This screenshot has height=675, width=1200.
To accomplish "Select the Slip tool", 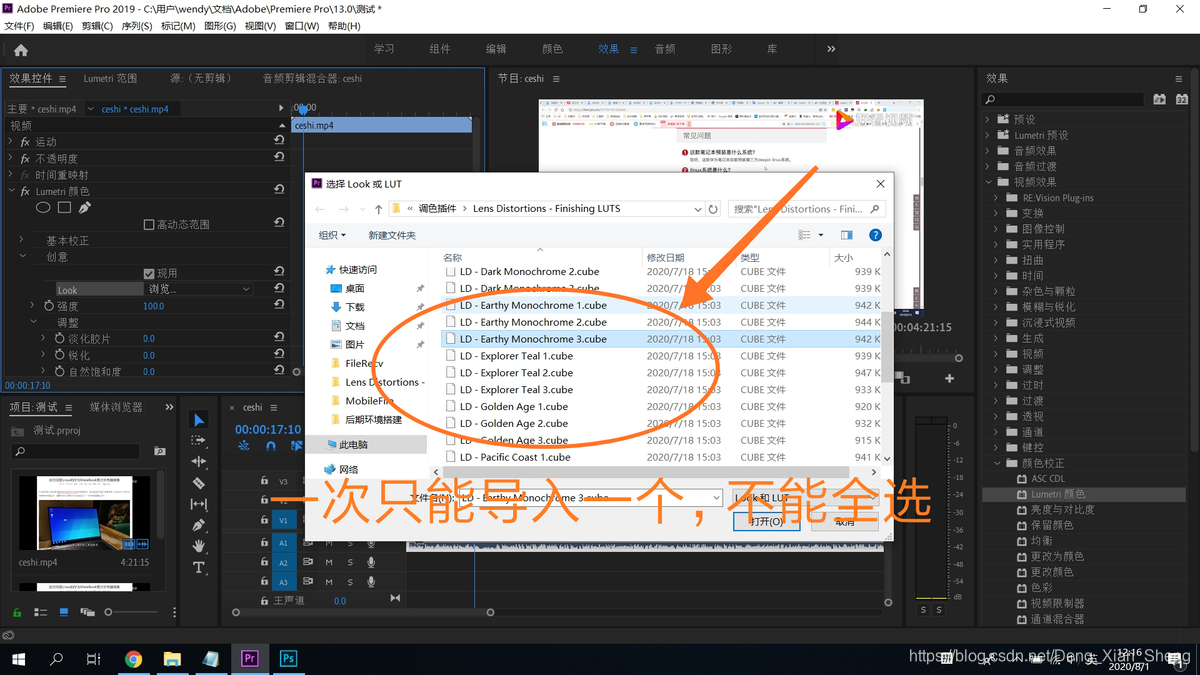I will pos(198,504).
